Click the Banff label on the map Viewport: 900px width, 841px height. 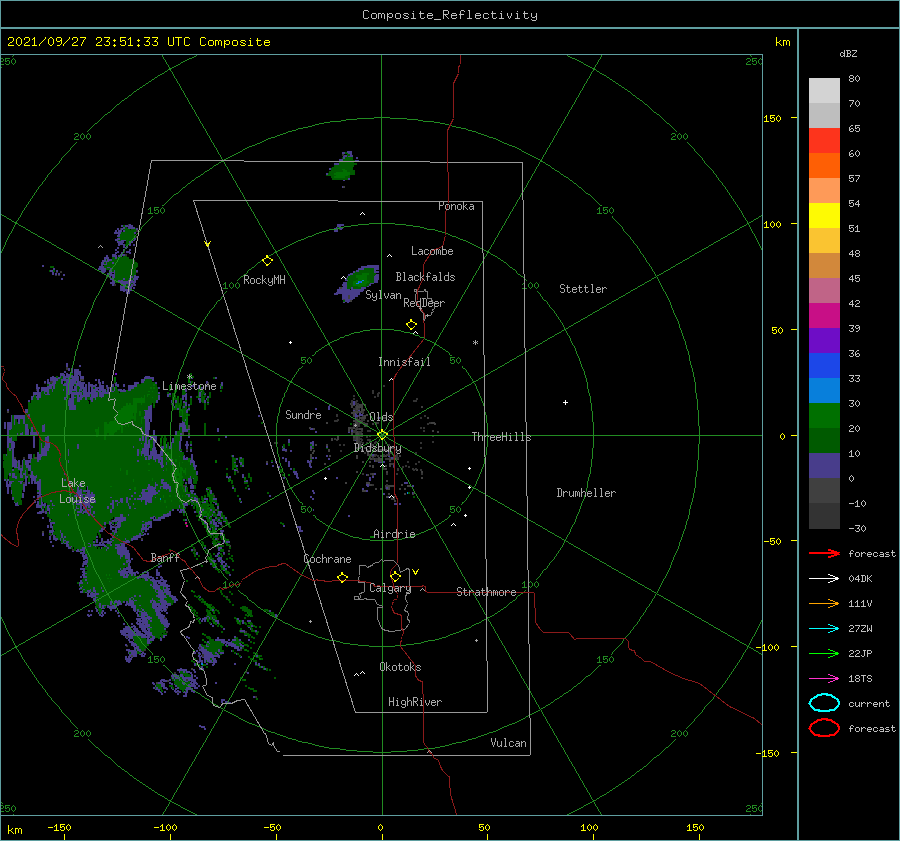click(165, 557)
